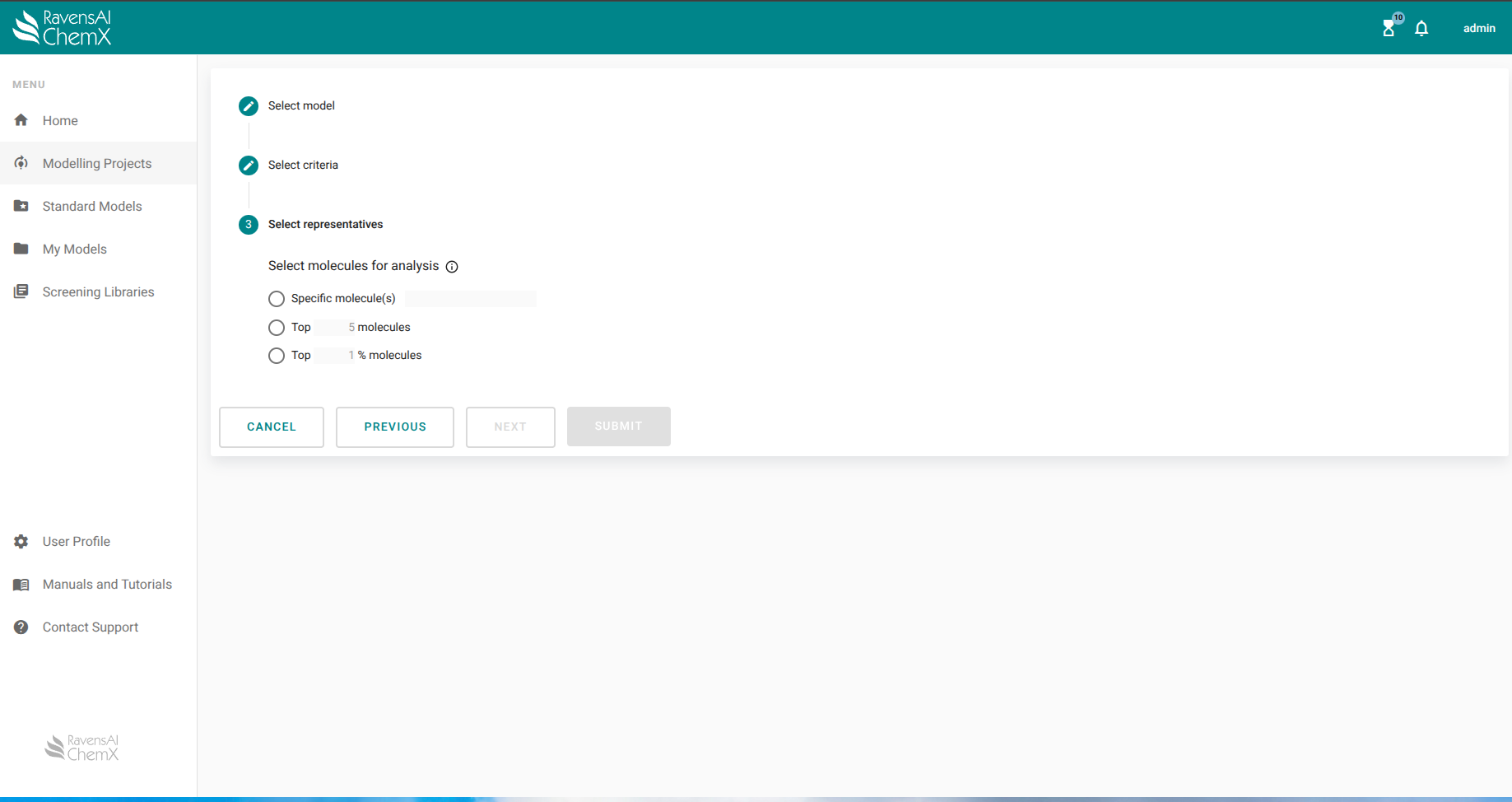Image resolution: width=1512 pixels, height=802 pixels.
Task: Click the info icon beside molecule selection
Action: pyautogui.click(x=452, y=267)
